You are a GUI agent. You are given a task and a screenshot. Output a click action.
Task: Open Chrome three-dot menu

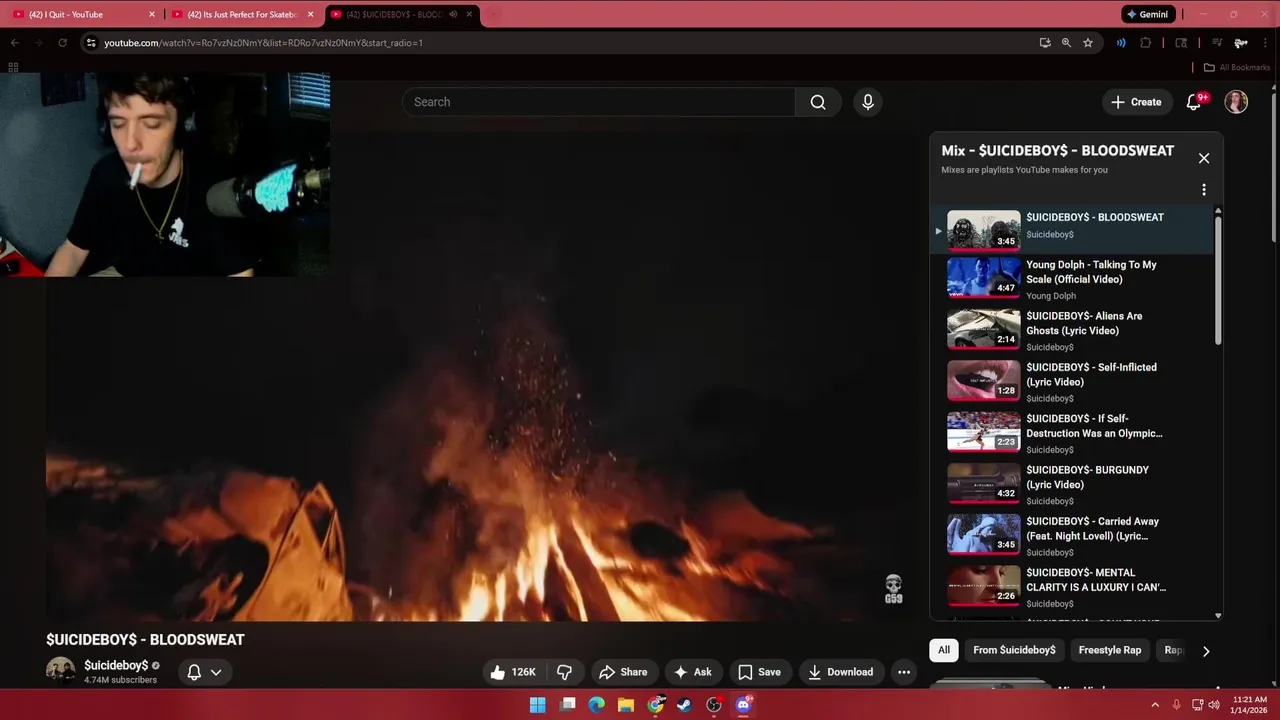(1266, 43)
